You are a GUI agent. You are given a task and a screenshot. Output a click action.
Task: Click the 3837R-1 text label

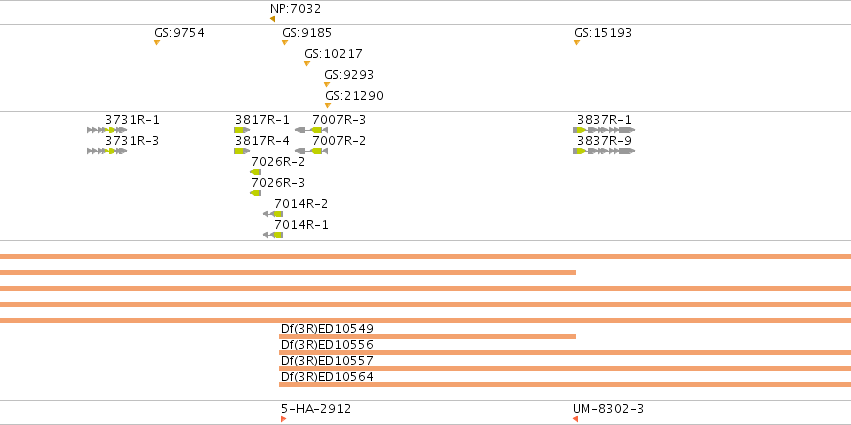coord(604,120)
